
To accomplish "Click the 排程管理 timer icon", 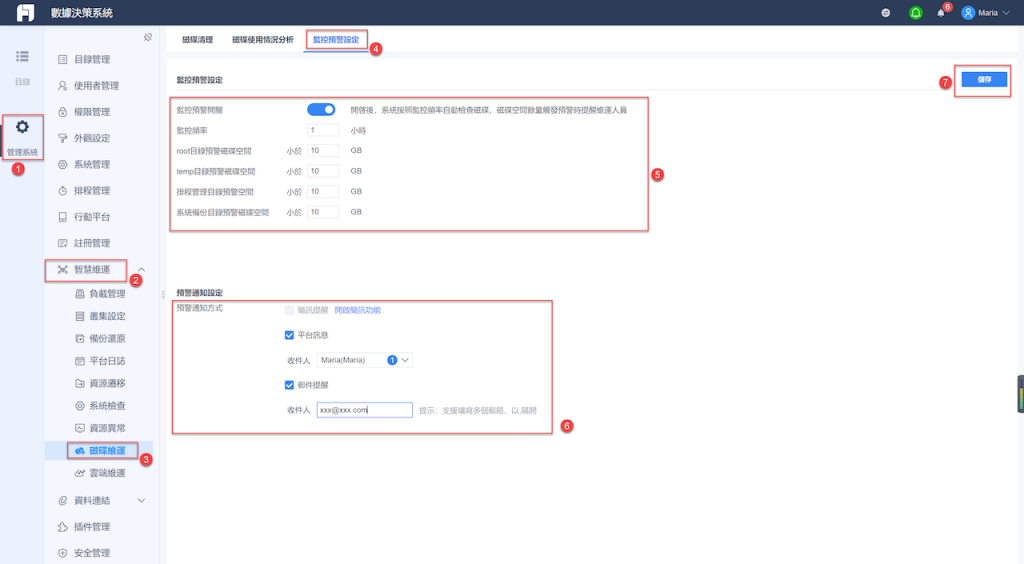I will [x=63, y=191].
